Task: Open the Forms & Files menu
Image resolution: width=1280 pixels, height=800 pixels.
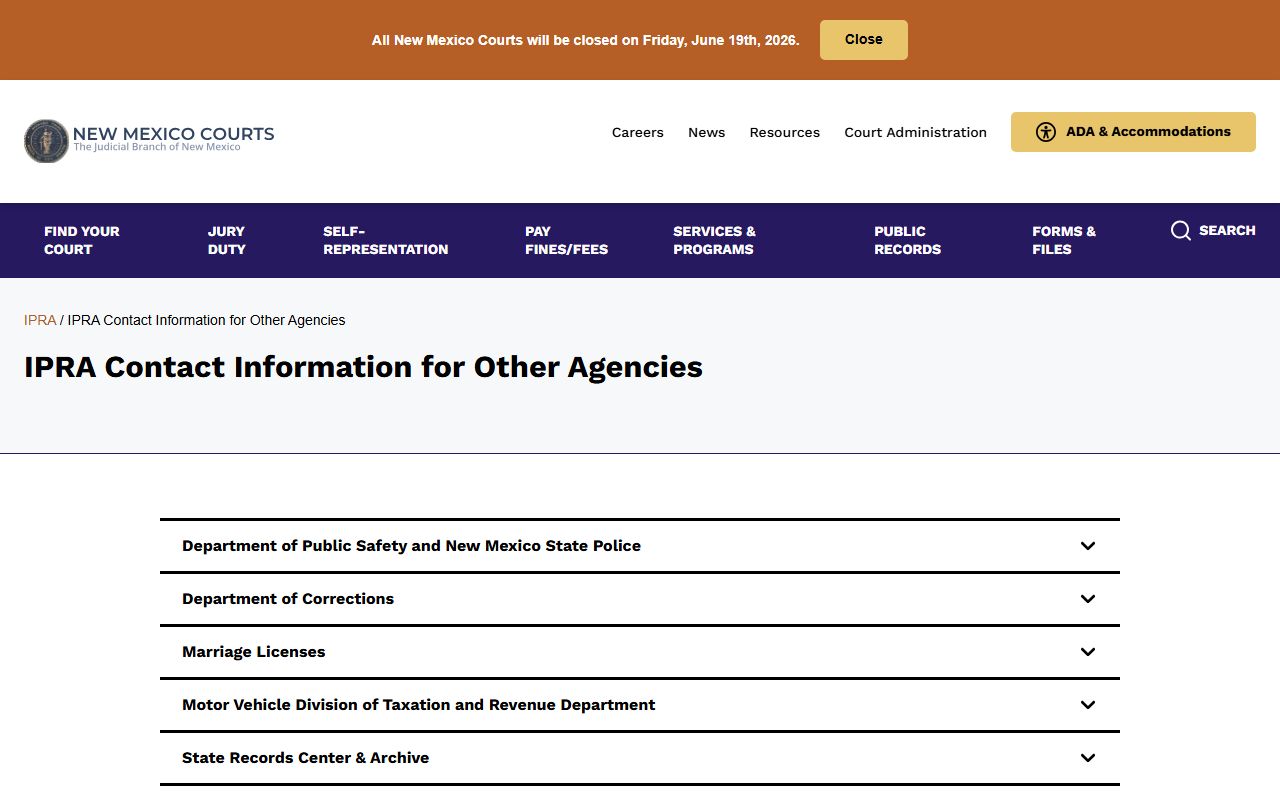Action: 1064,240
